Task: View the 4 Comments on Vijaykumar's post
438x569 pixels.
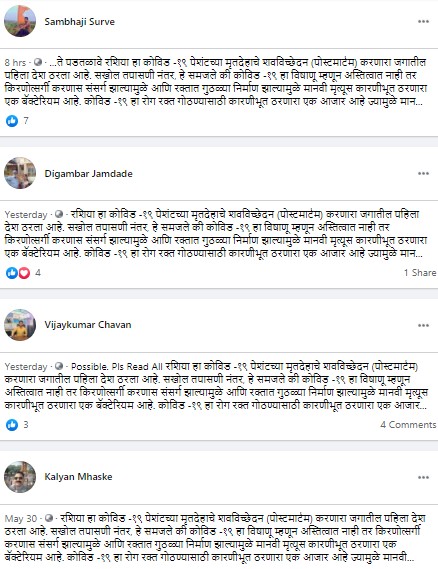Action: (x=408, y=425)
